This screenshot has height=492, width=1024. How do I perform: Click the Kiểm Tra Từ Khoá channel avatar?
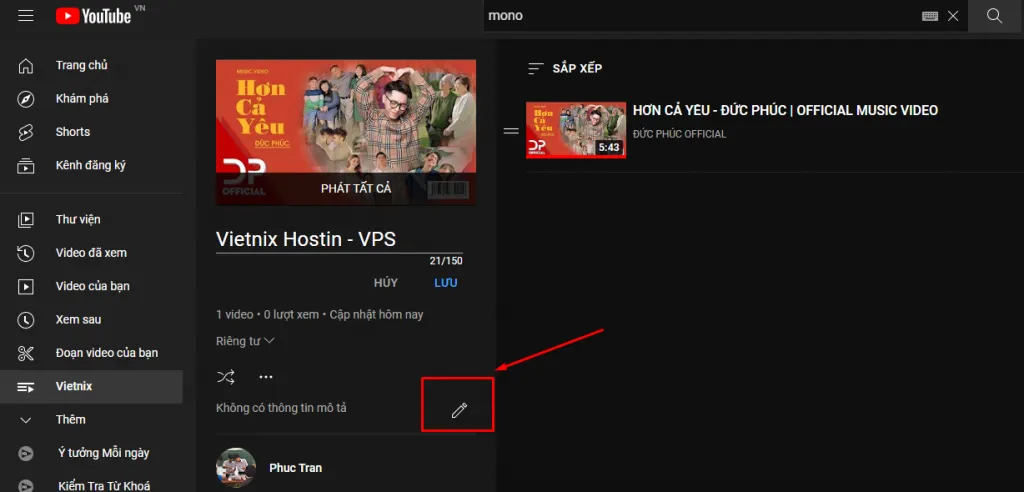(25, 485)
